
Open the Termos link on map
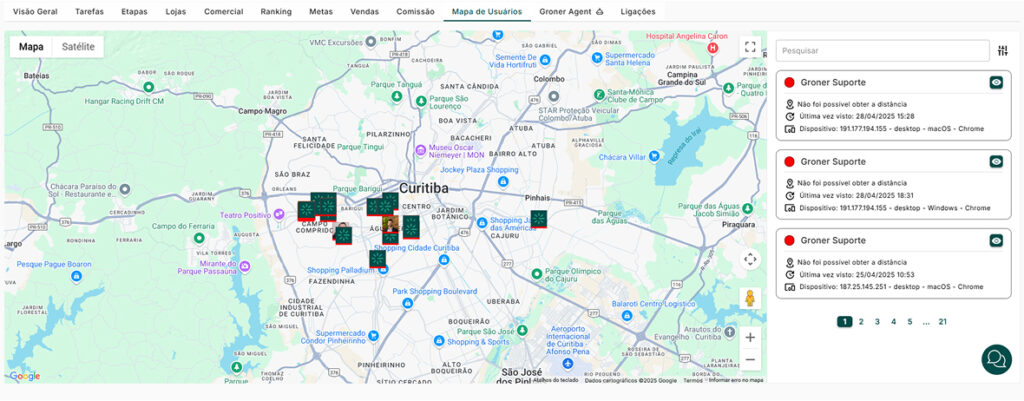[692, 380]
